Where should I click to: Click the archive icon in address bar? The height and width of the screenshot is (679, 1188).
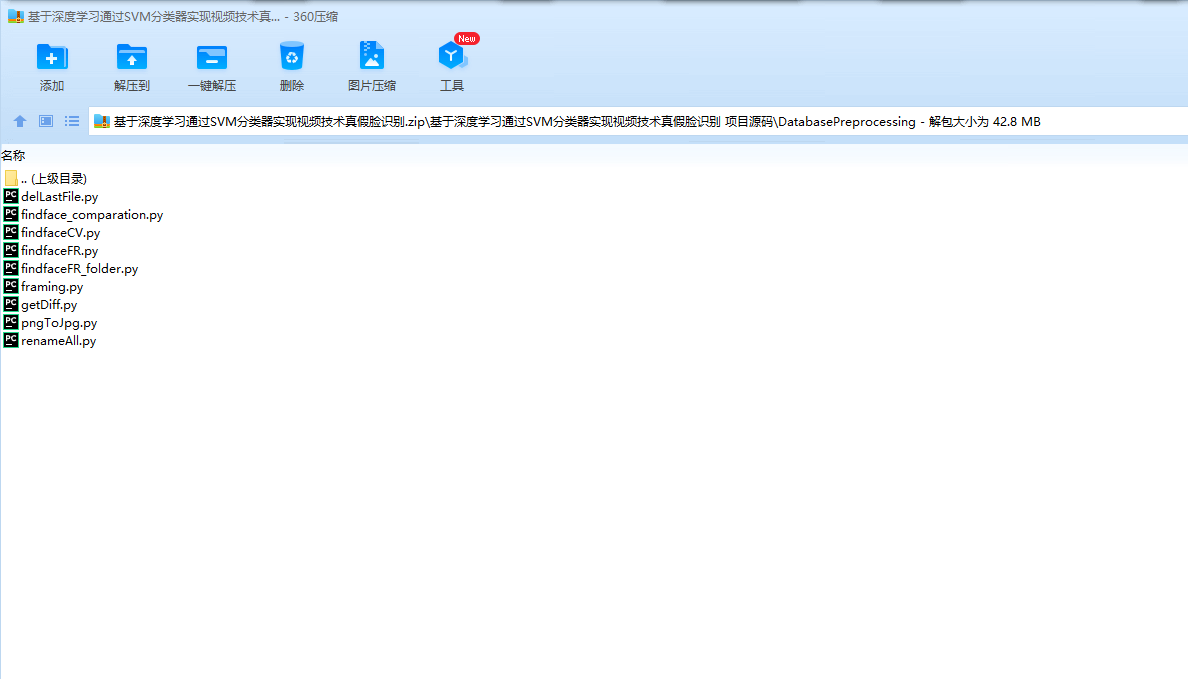click(102, 121)
